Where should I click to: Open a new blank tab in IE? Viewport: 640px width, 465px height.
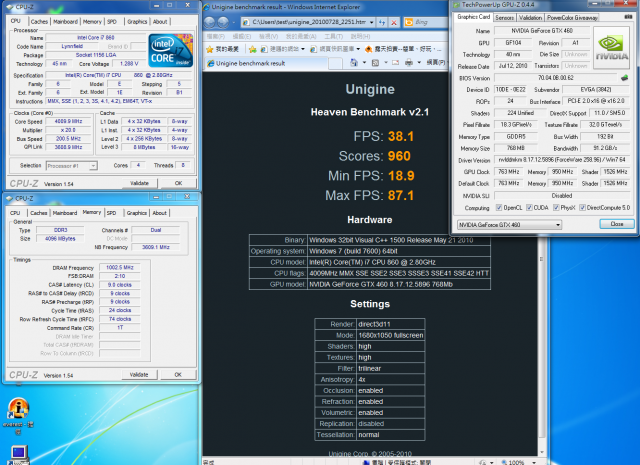335,63
